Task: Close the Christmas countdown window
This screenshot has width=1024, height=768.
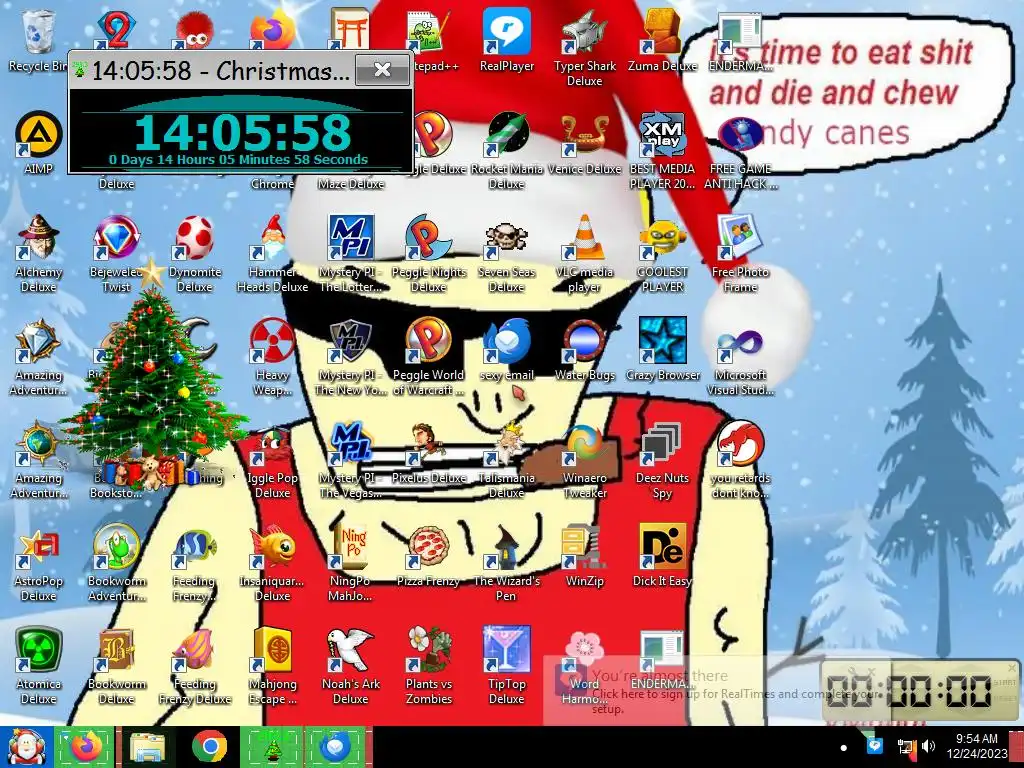Action: tap(383, 69)
